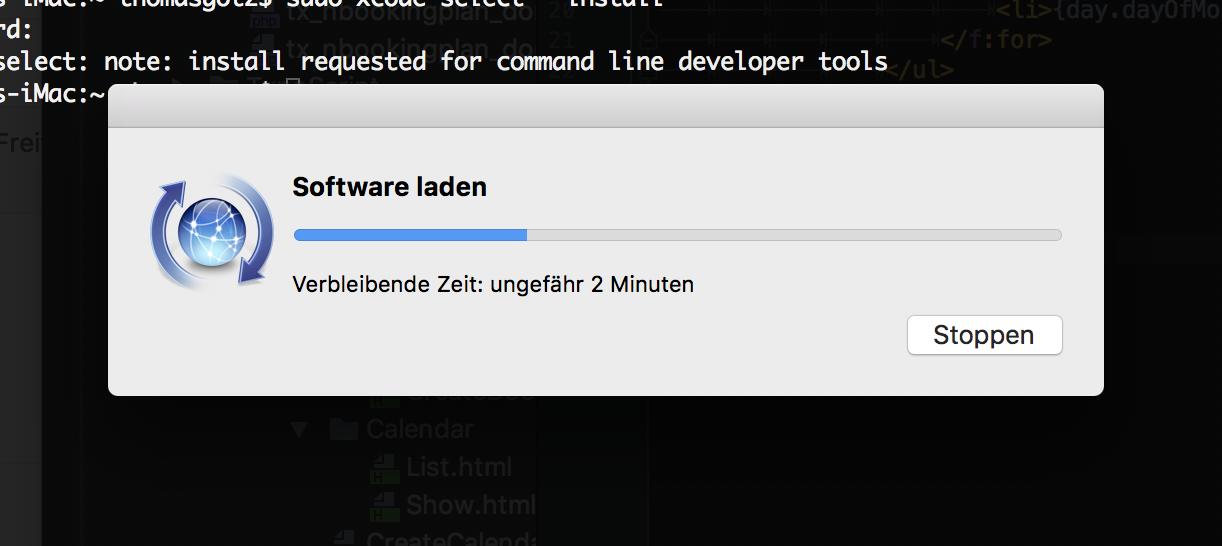Image resolution: width=1222 pixels, height=546 pixels.
Task: Select the CreateCalendar file name
Action: click(x=452, y=541)
